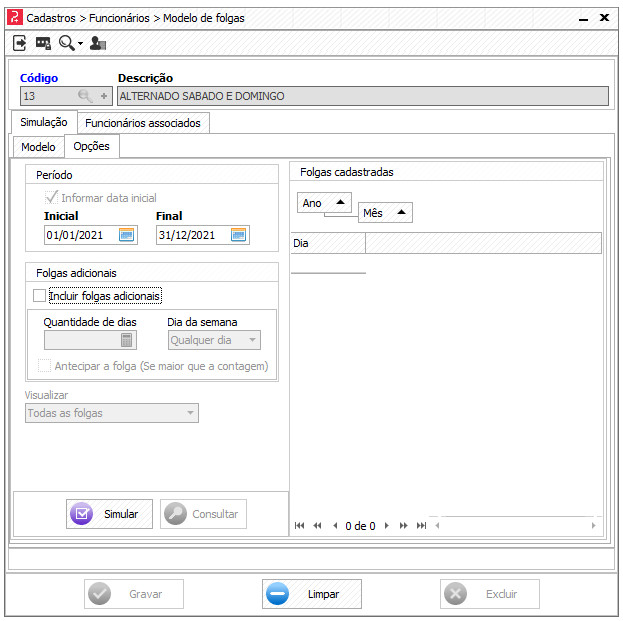Click the Simular button

[x=109, y=514]
